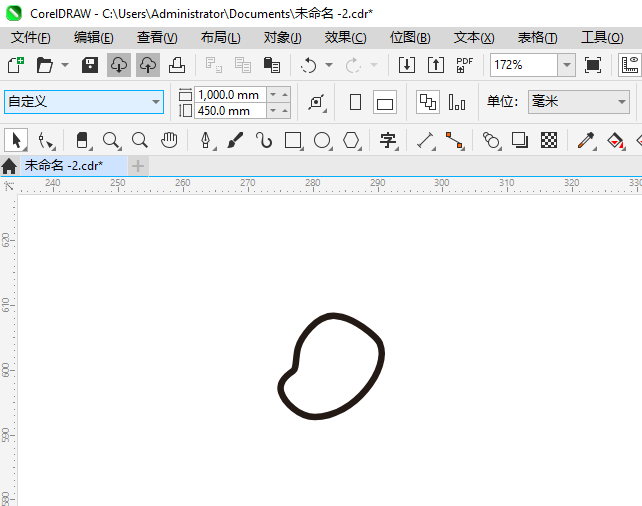
Task: Select portrait page orientation
Action: click(355, 102)
